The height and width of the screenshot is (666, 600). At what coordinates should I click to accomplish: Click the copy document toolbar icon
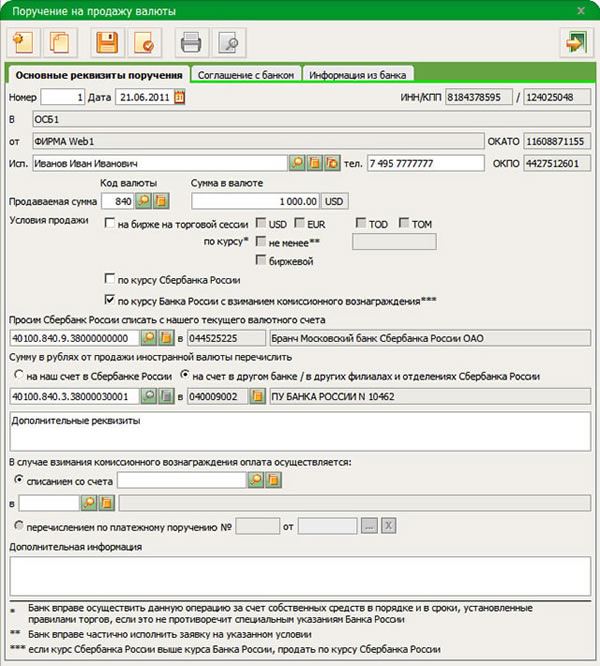coord(61,42)
